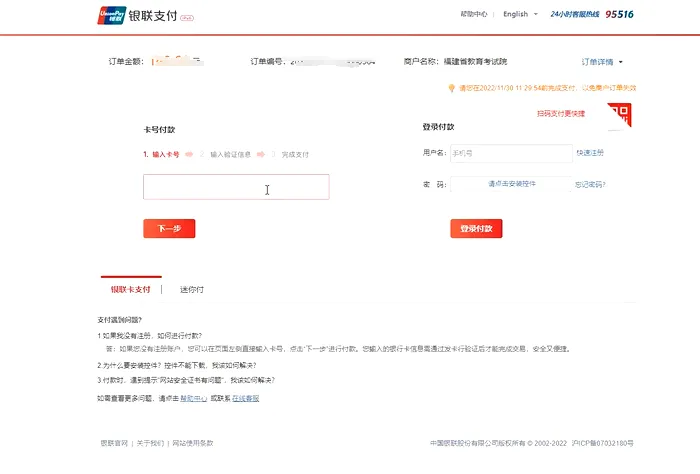Open the 网站使用条款 footer link

tap(193, 443)
